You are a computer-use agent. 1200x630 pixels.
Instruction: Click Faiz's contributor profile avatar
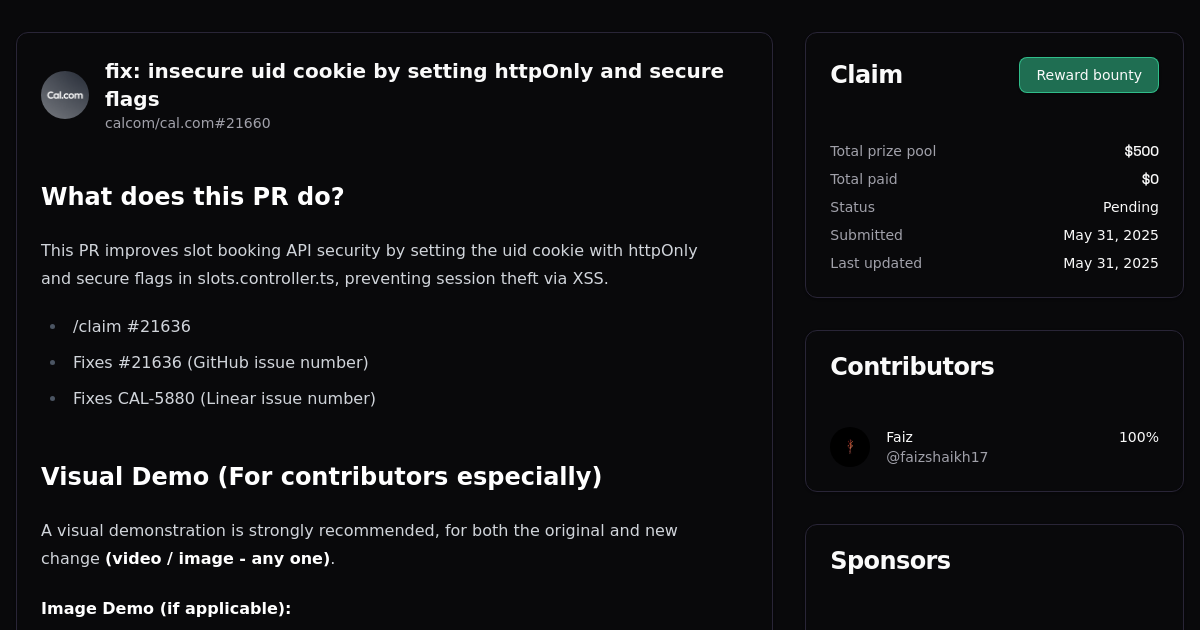click(x=849, y=446)
